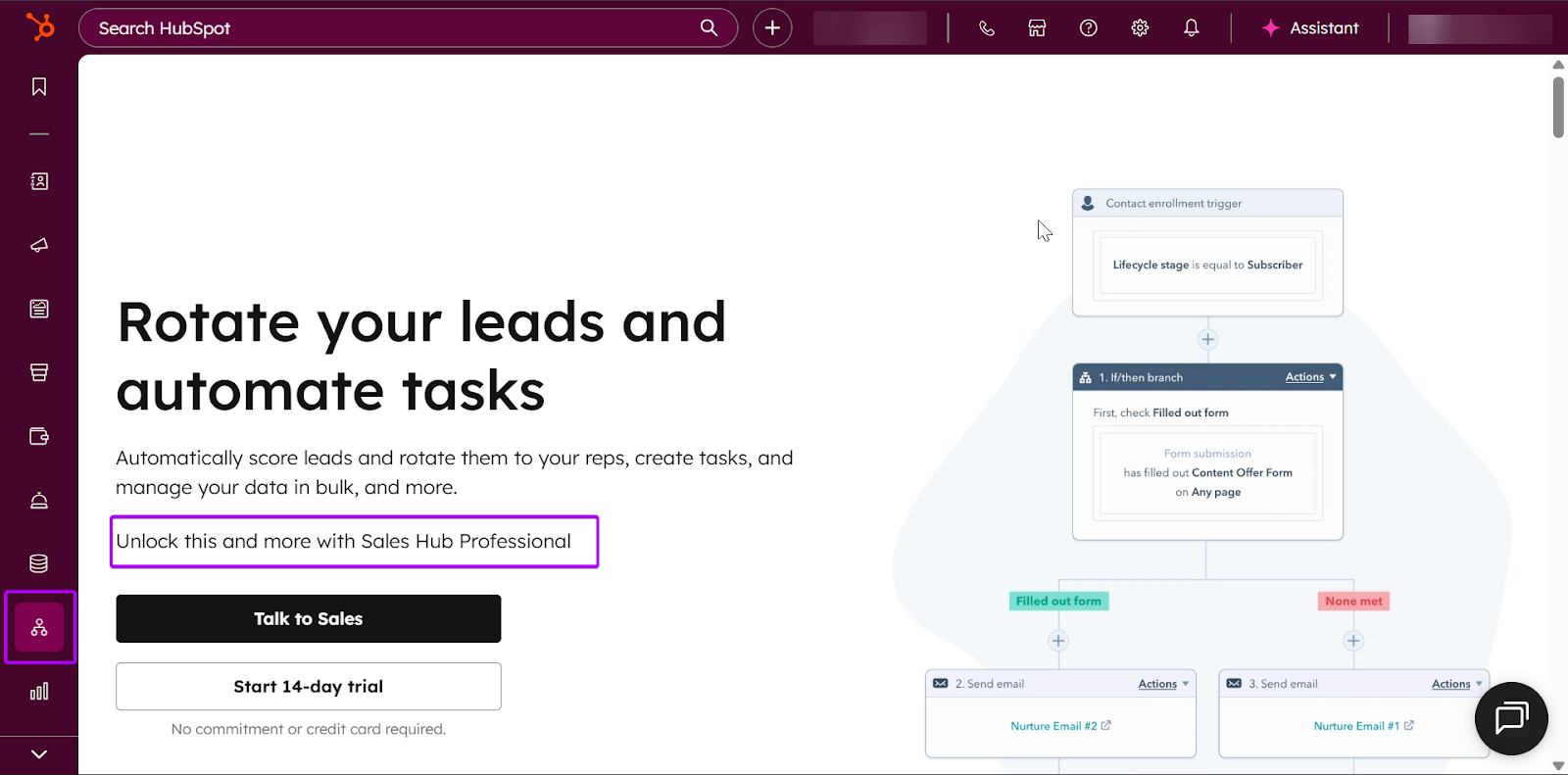Viewport: 1568px width, 775px height.
Task: Open Commerce wallet sidebar icon
Action: (39, 436)
